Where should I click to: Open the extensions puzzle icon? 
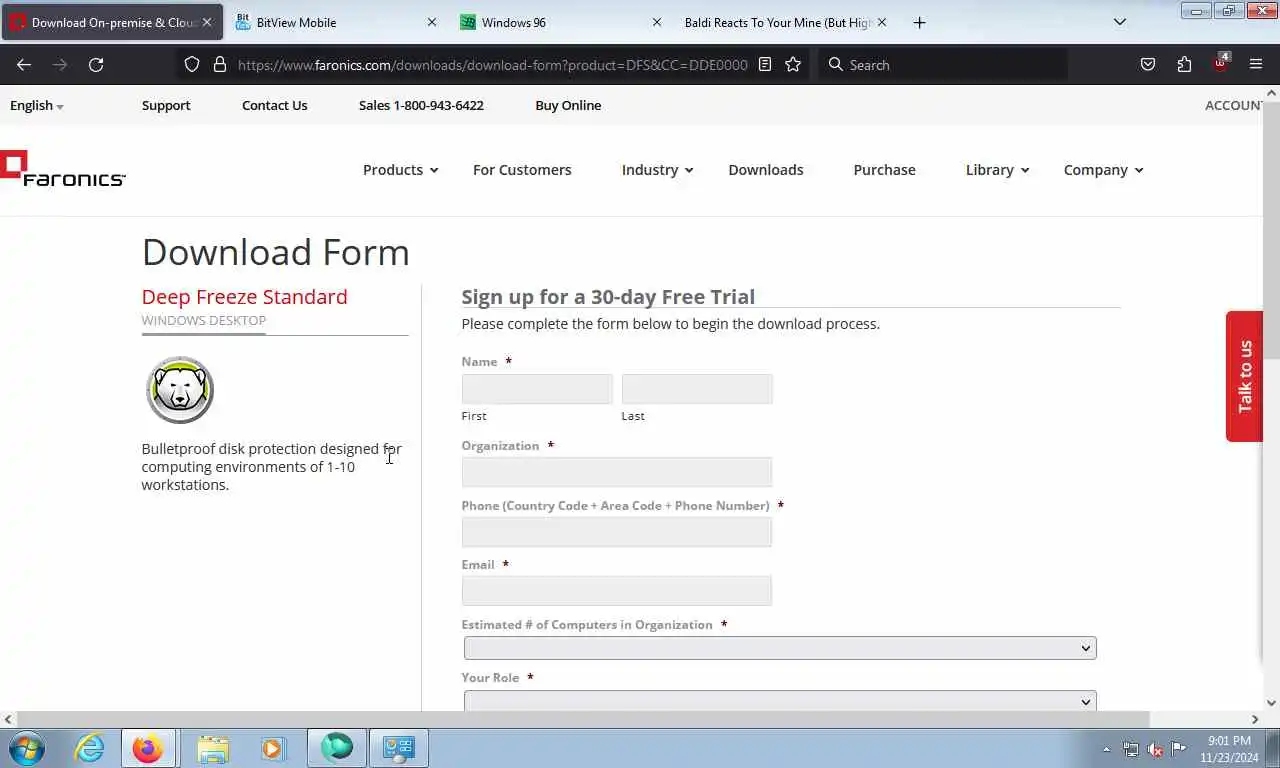(1184, 64)
